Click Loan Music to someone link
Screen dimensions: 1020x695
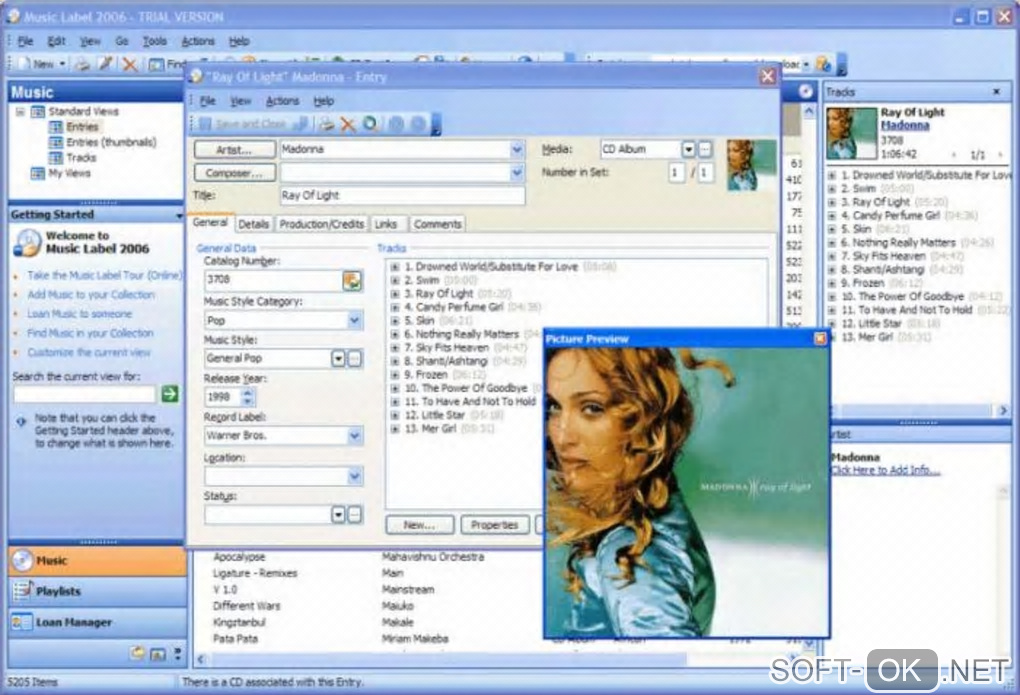tap(79, 314)
